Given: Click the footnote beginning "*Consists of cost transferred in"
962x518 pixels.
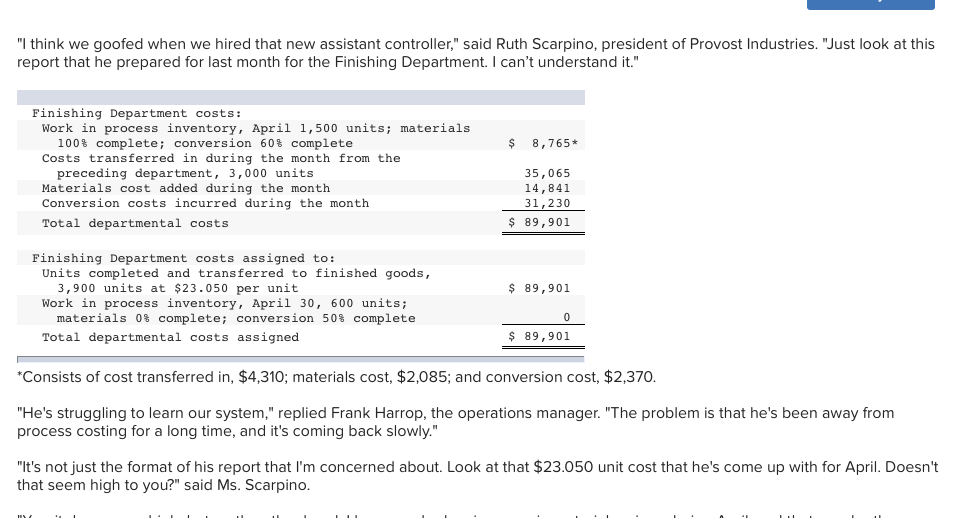Looking at the screenshot, I should [336, 377].
